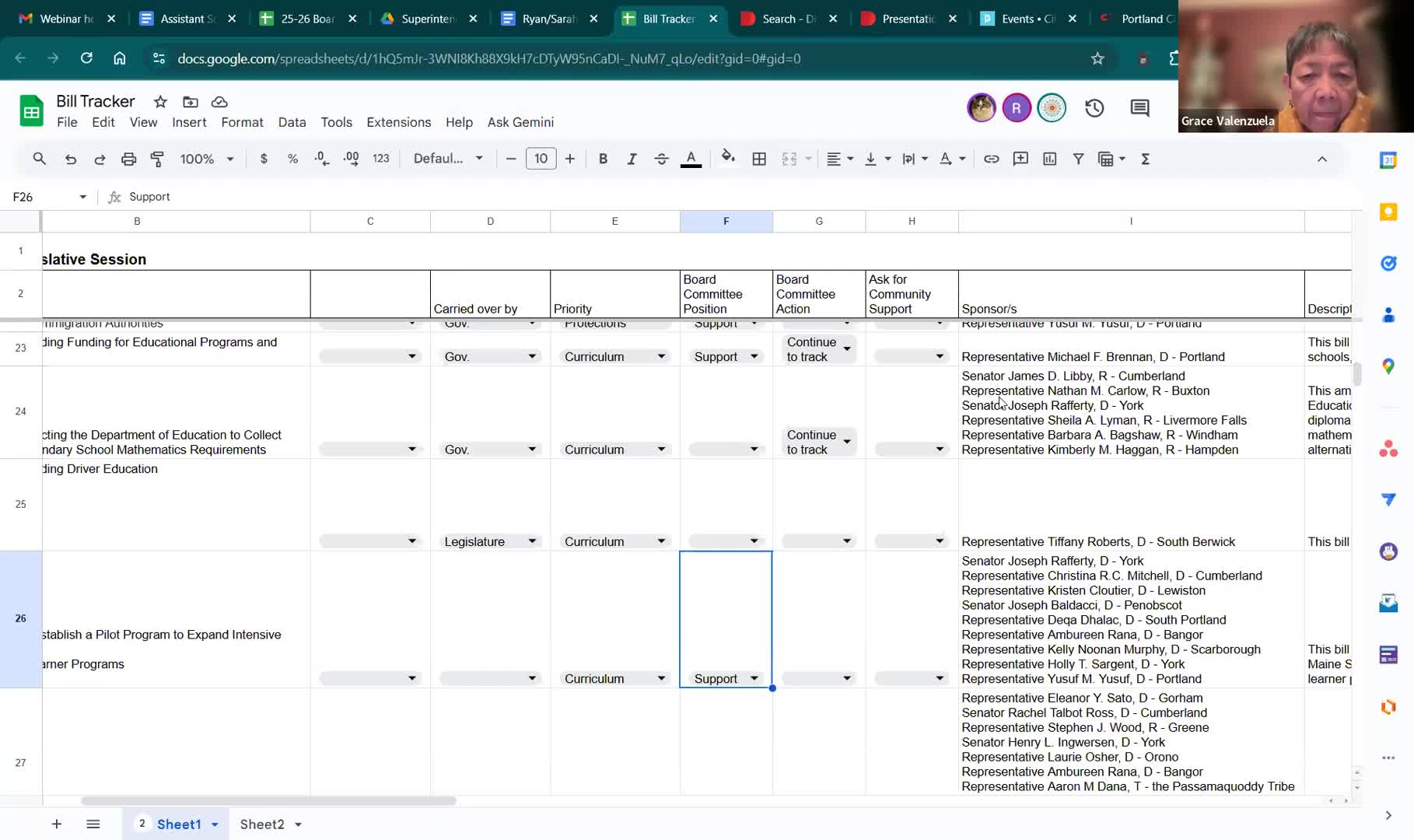This screenshot has width=1414, height=840.
Task: Open the zoom level 100% dropdown
Action: tap(206, 159)
